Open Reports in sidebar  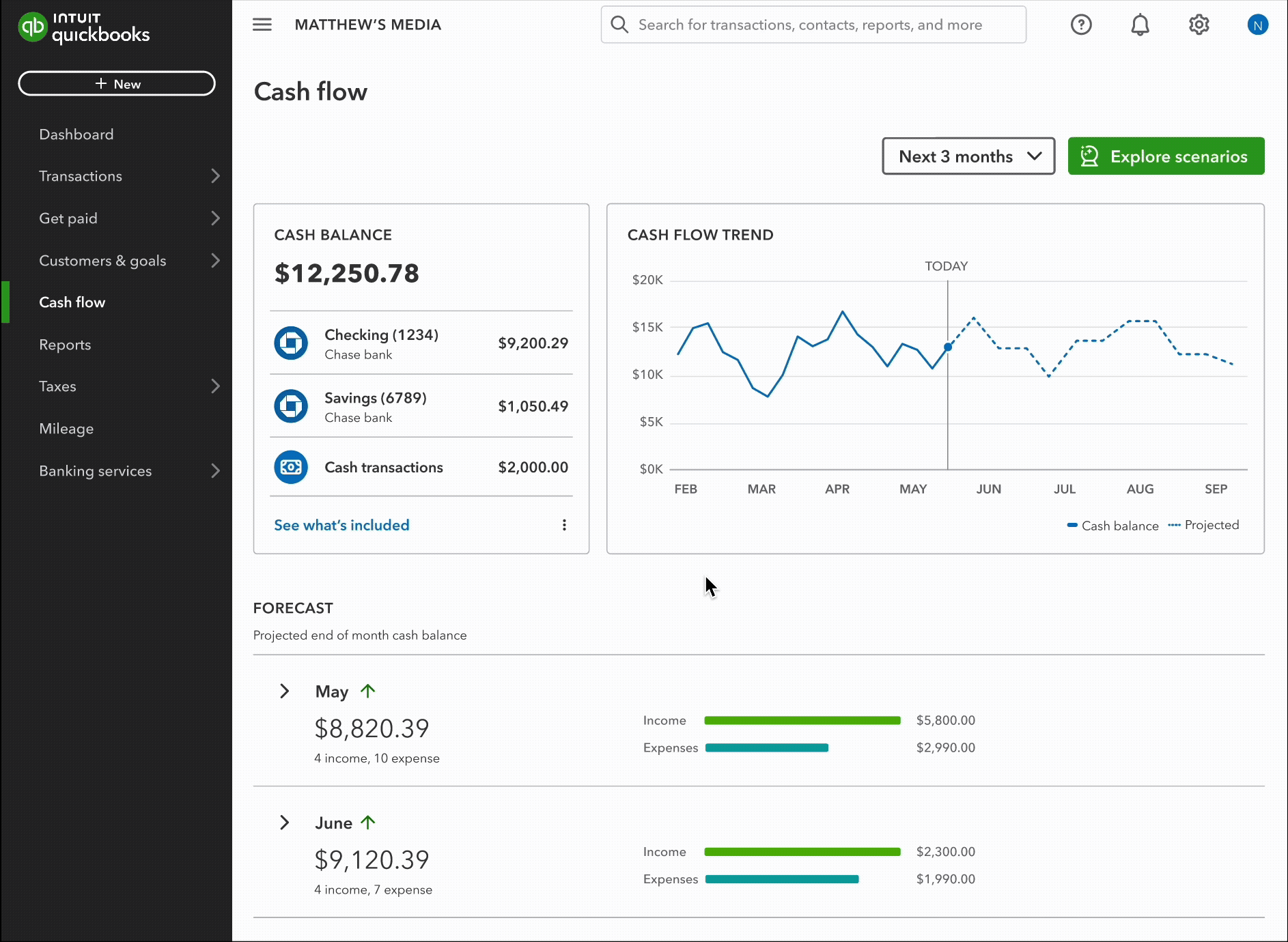click(65, 345)
